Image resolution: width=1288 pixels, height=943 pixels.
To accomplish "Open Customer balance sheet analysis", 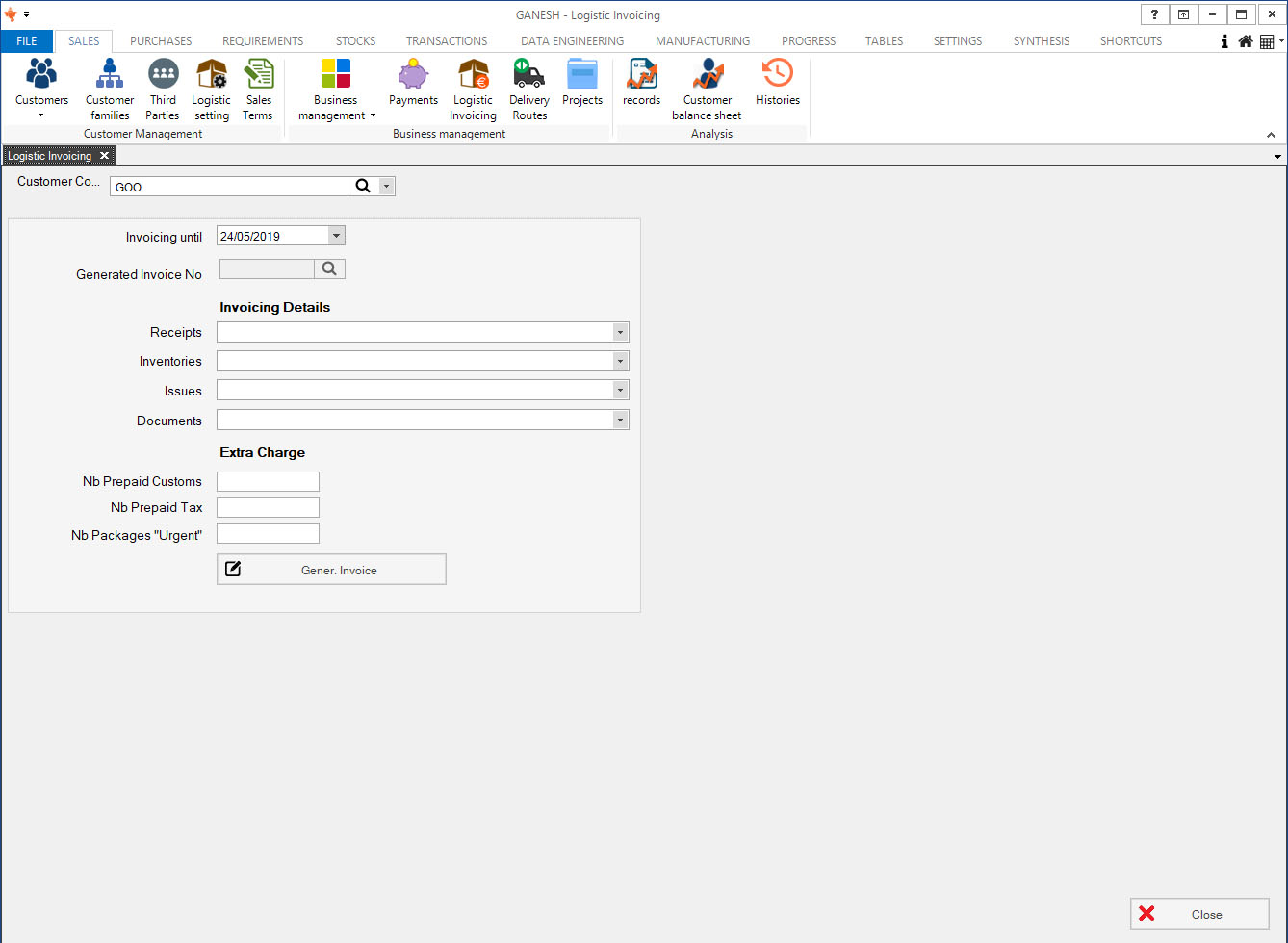I will [708, 75].
